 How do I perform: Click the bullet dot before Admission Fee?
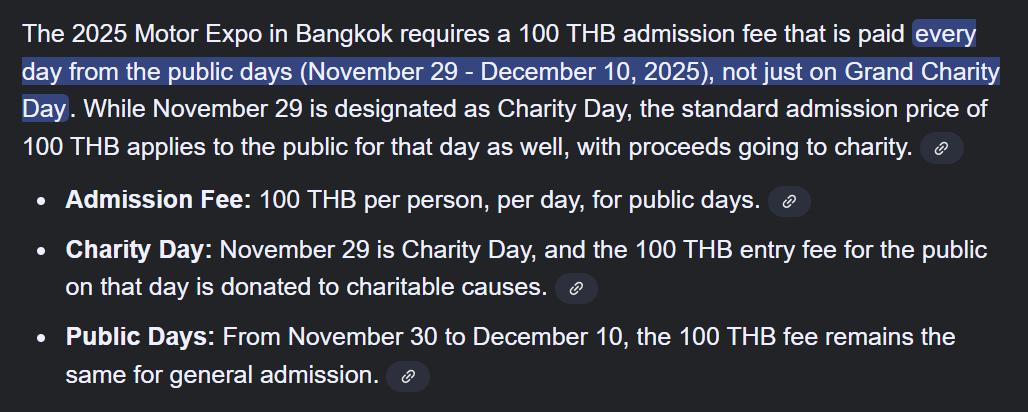click(41, 201)
